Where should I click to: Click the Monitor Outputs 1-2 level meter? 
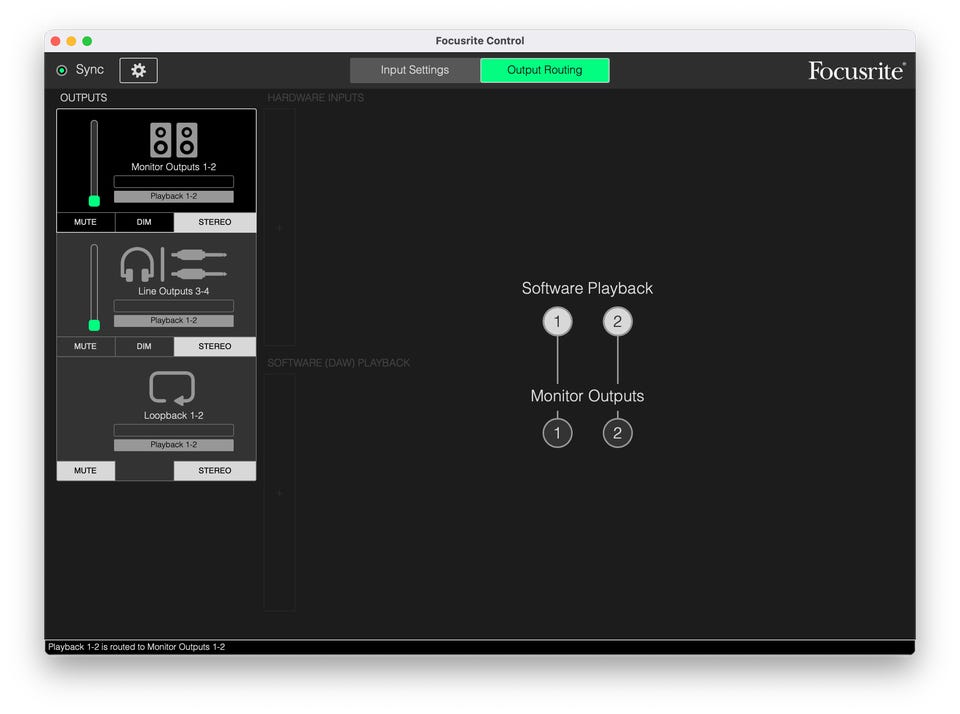(174, 182)
